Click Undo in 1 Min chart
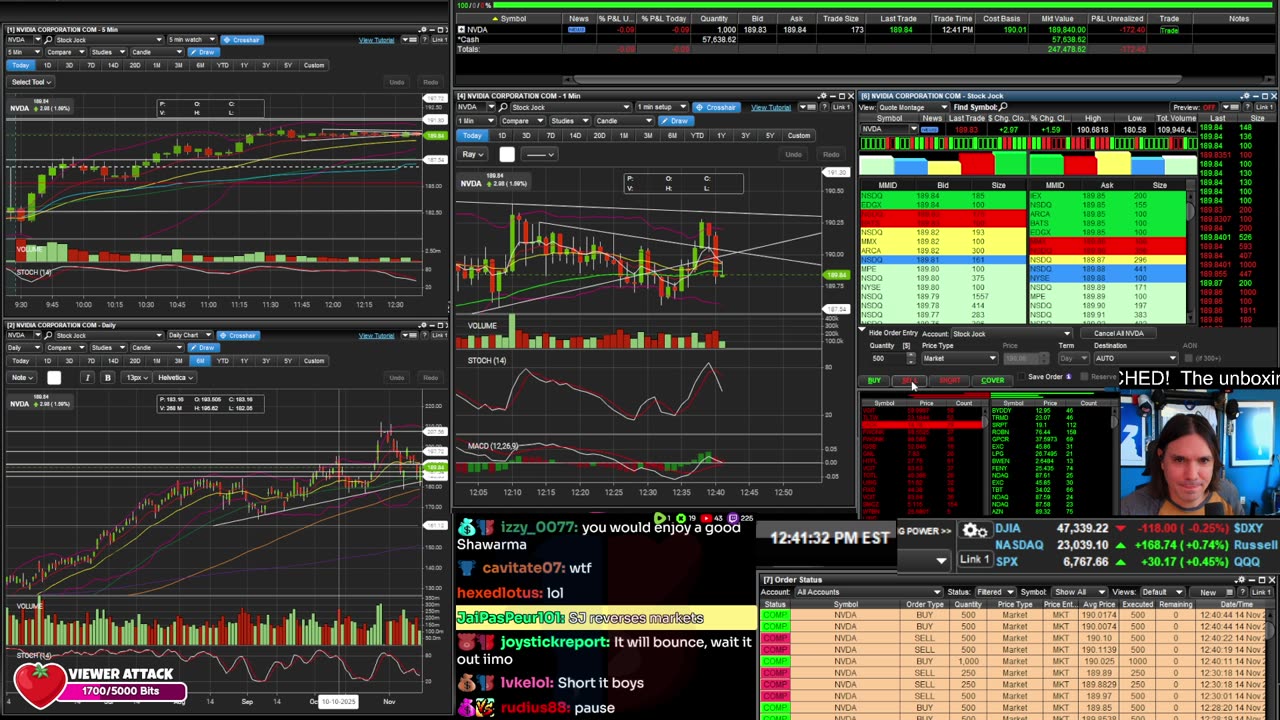The width and height of the screenshot is (1280, 720). (x=793, y=154)
